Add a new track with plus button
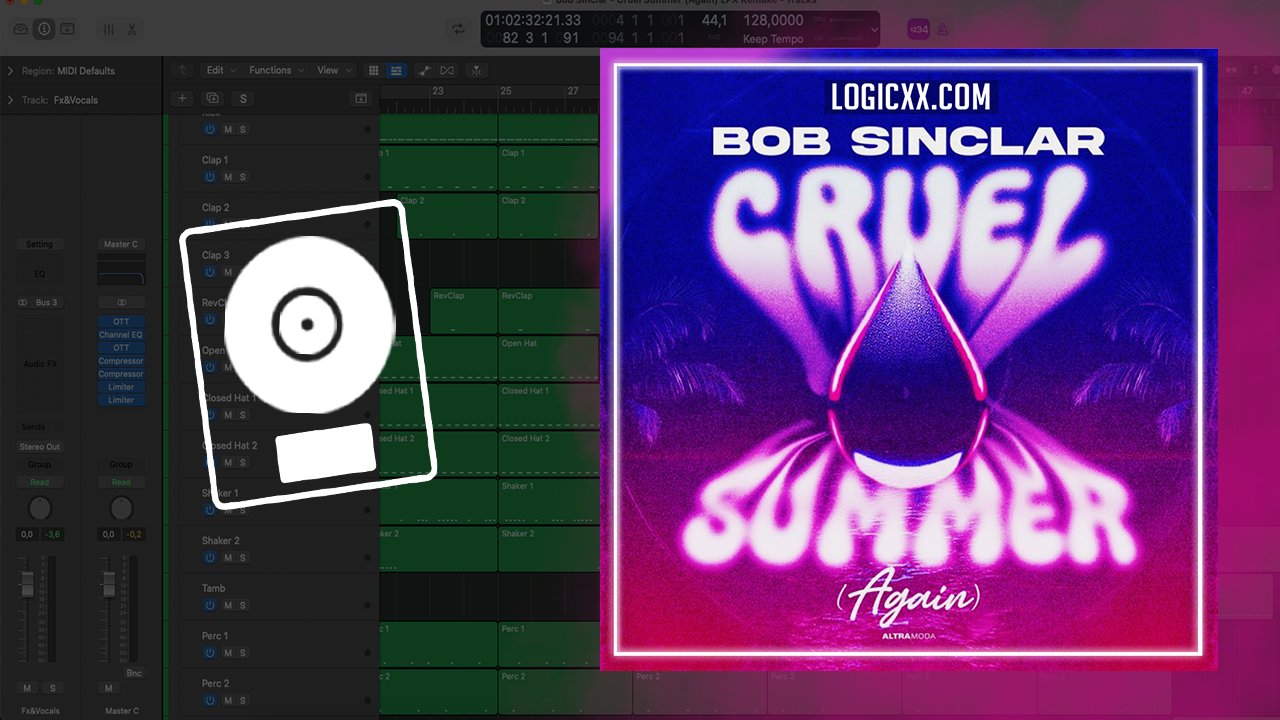The image size is (1280, 720). pyautogui.click(x=182, y=98)
